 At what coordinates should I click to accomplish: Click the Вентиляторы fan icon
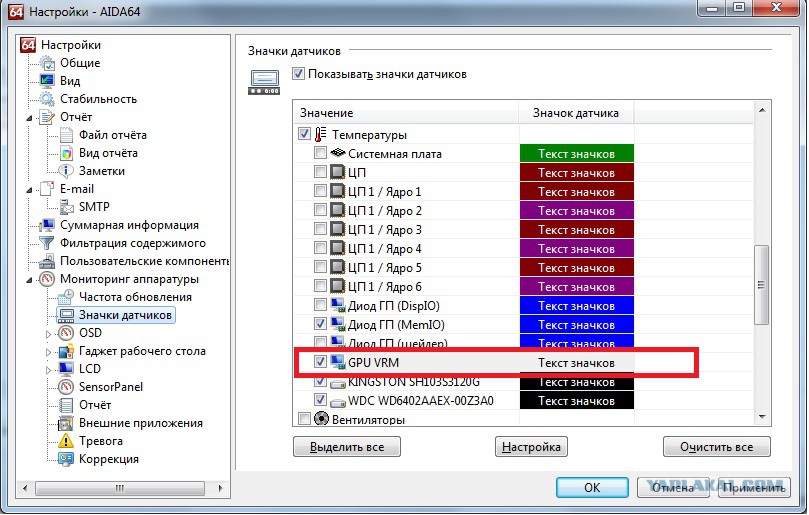(321, 419)
